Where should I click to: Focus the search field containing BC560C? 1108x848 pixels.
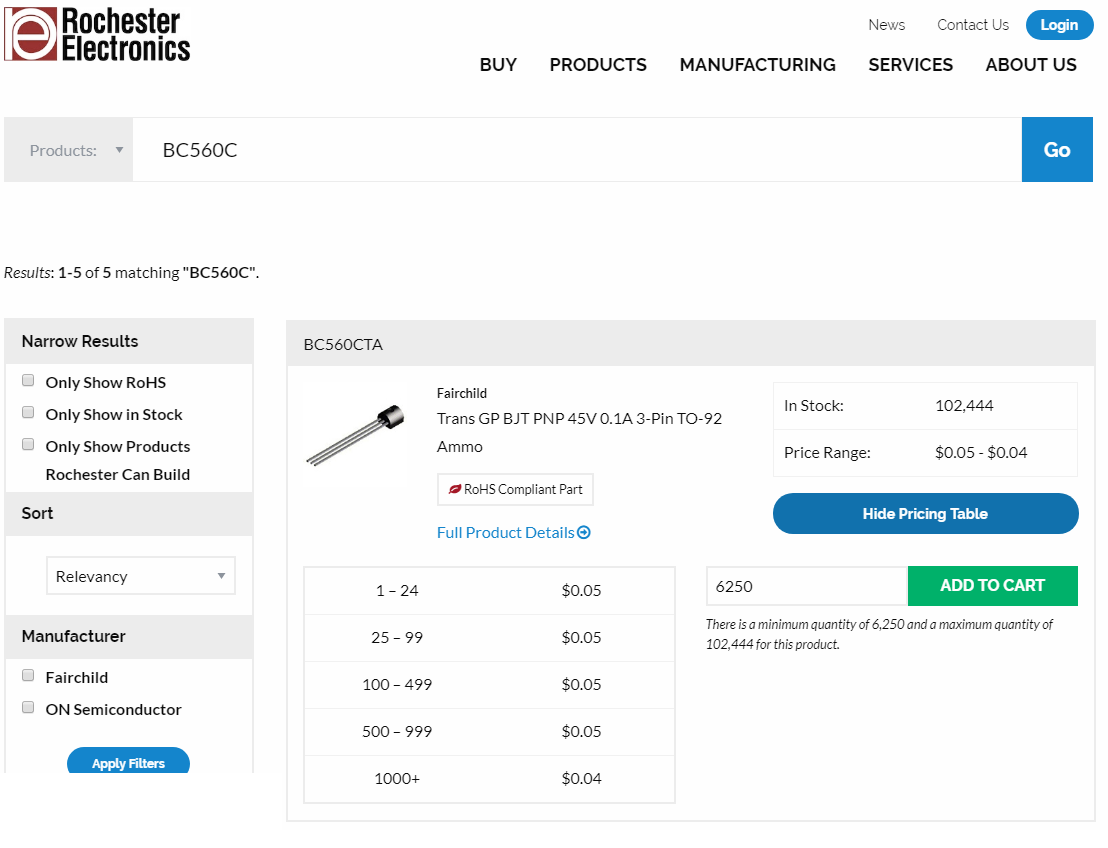[577, 150]
